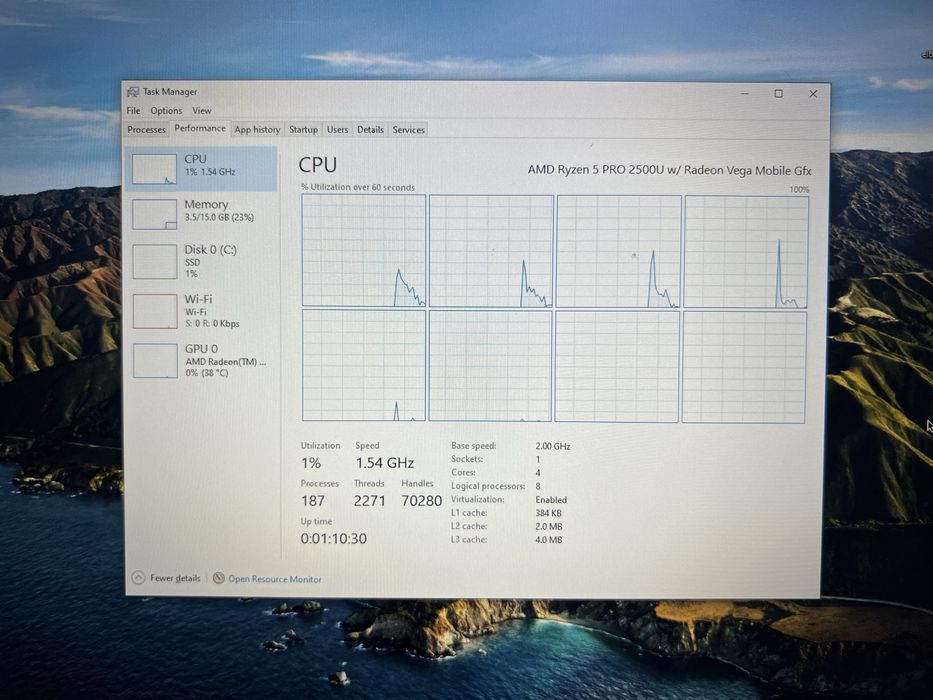The width and height of the screenshot is (933, 700).
Task: Open the Startup tab
Action: (303, 130)
